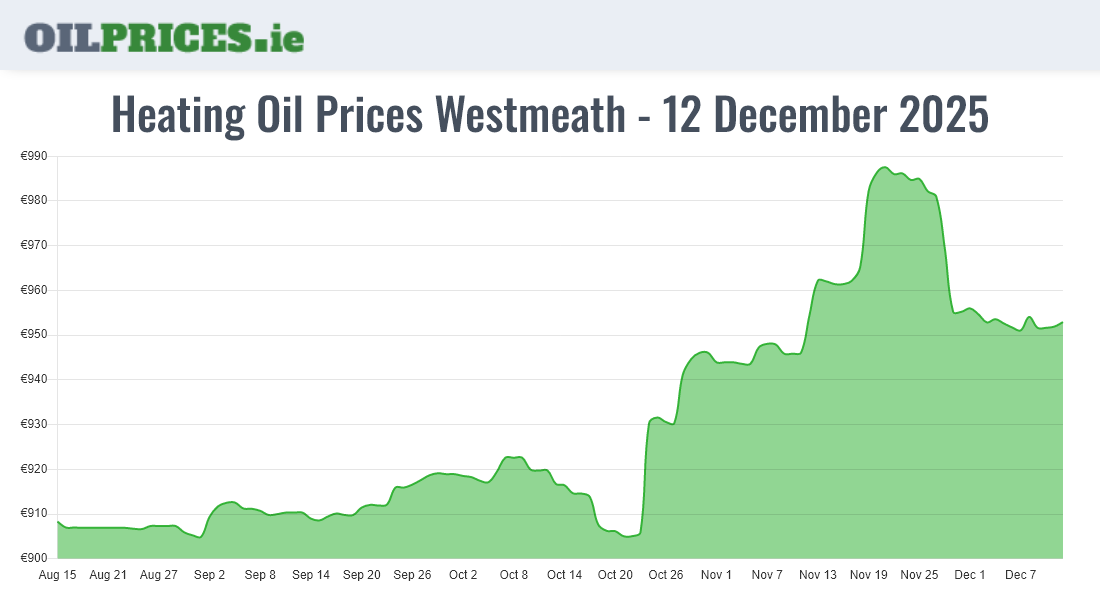1100x600 pixels.
Task: Click the Oct 8 x-axis label
Action: (x=514, y=575)
